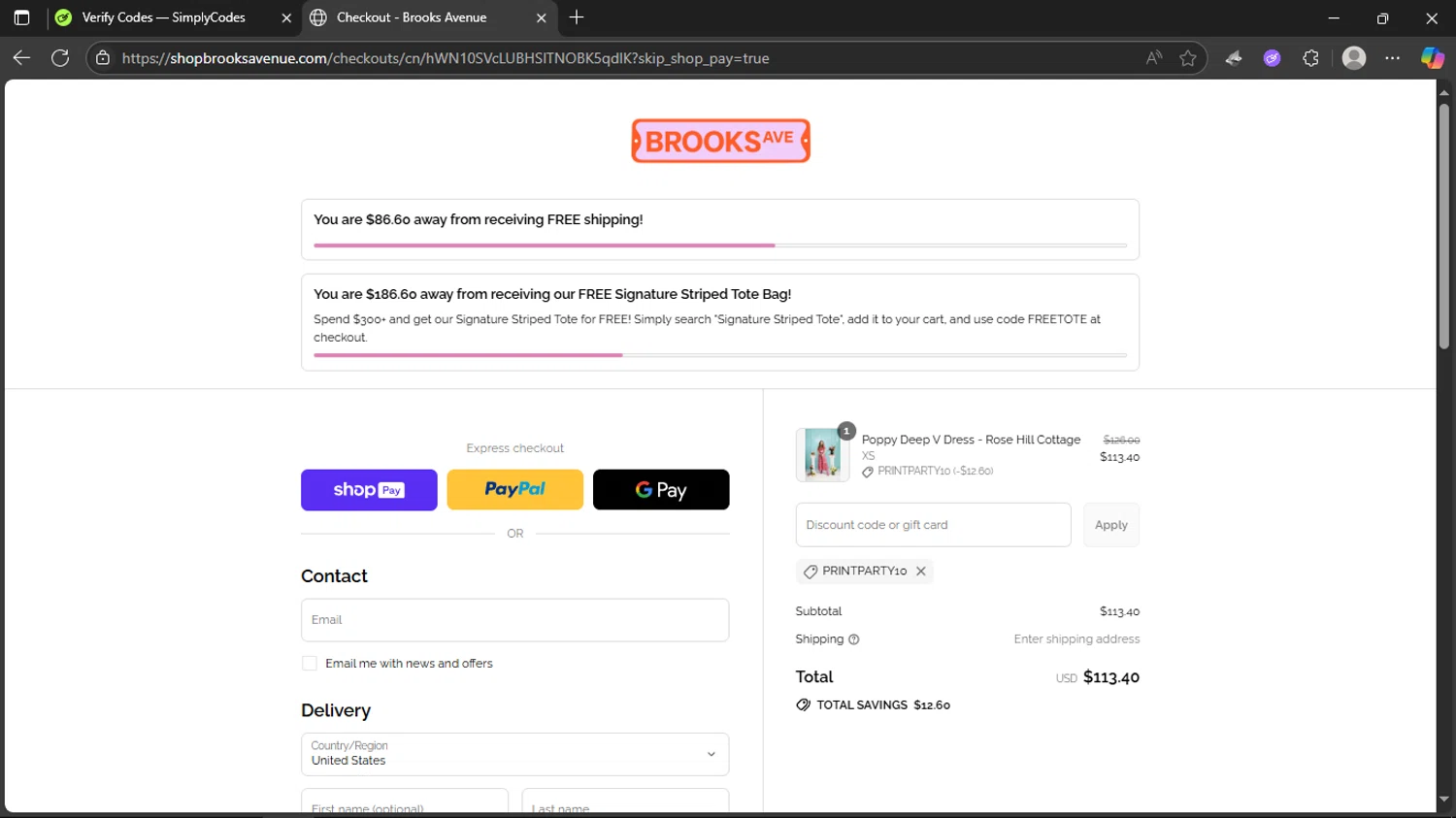The width and height of the screenshot is (1456, 818).
Task: Open the Copilot sidebar icon
Action: coord(1433,58)
